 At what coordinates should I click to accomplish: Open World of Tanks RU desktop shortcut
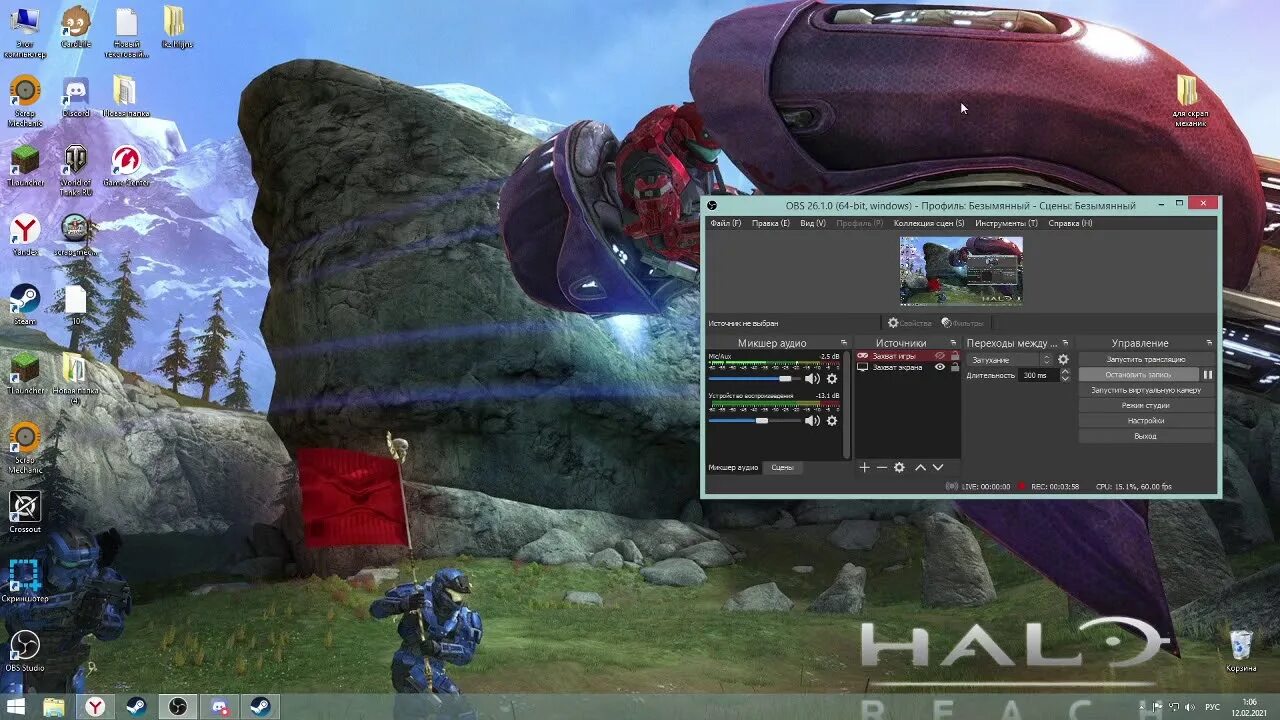pos(76,167)
